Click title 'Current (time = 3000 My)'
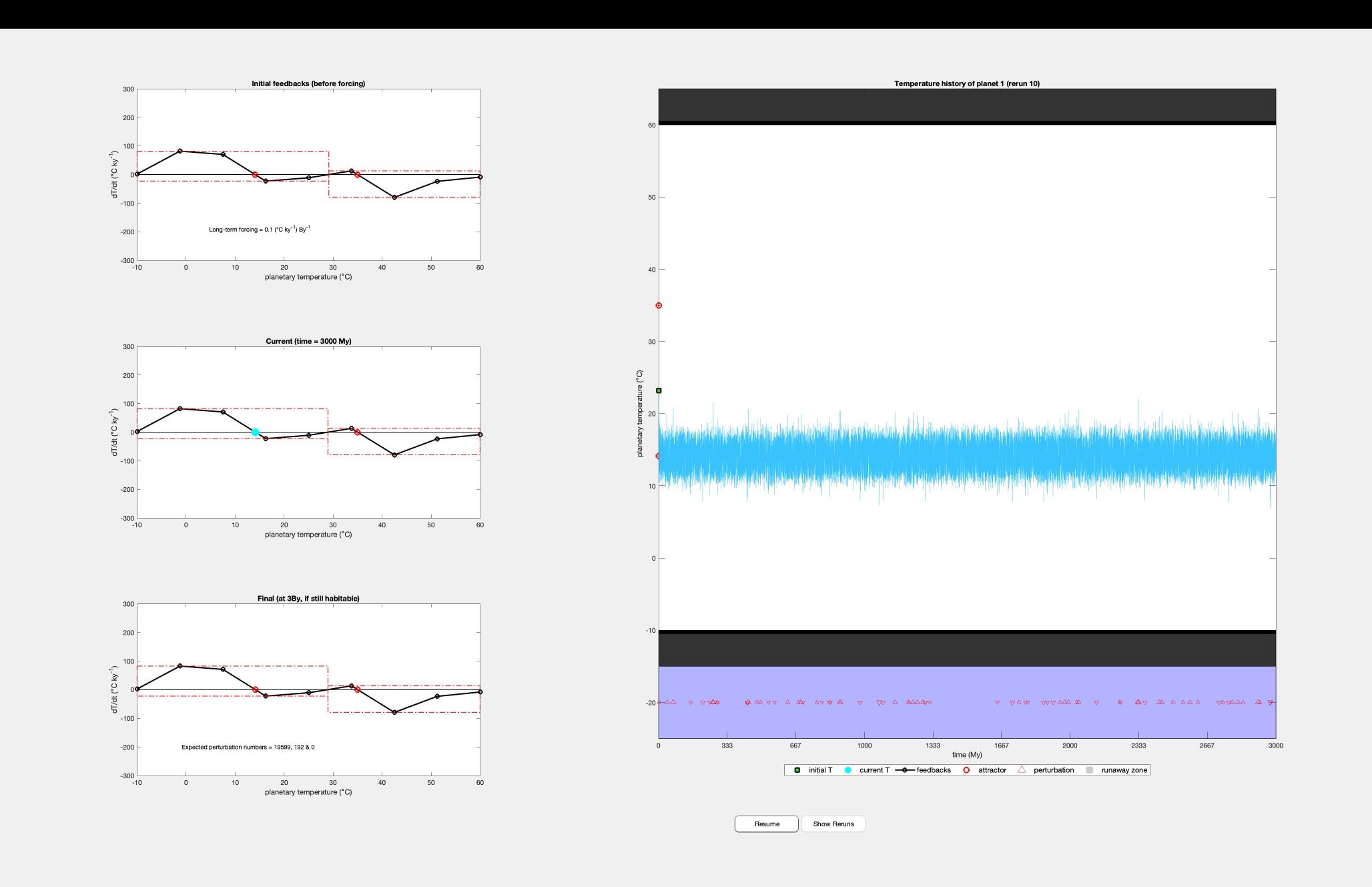This screenshot has width=1372, height=887. 308,341
